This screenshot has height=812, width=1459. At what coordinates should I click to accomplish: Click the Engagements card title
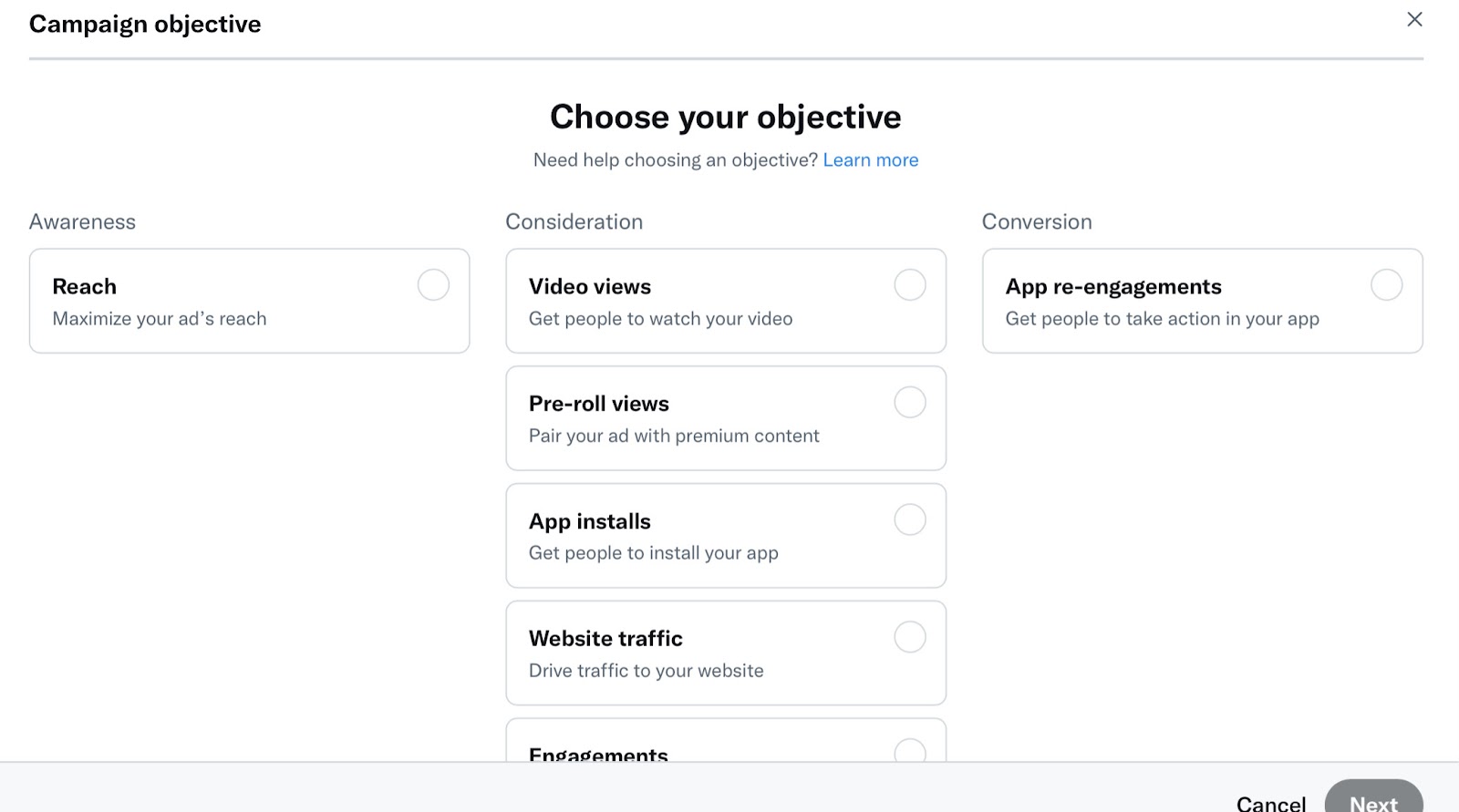point(598,754)
